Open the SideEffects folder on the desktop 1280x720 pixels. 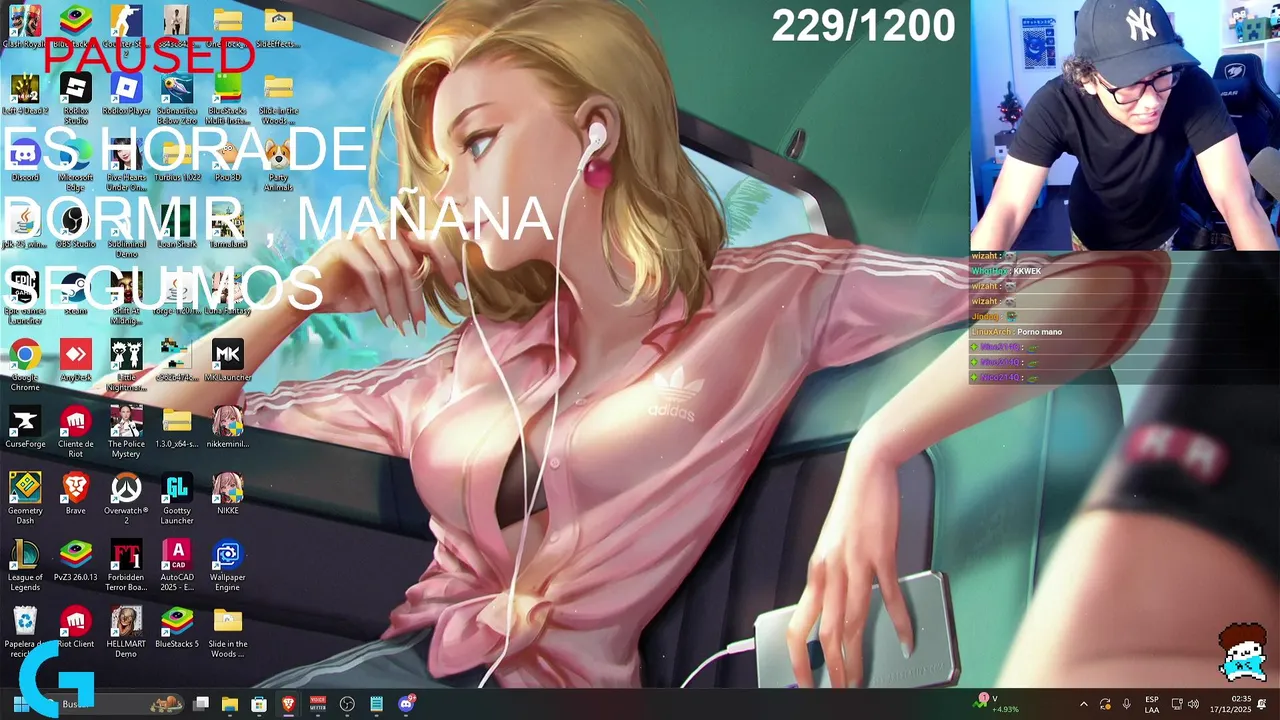click(x=278, y=27)
